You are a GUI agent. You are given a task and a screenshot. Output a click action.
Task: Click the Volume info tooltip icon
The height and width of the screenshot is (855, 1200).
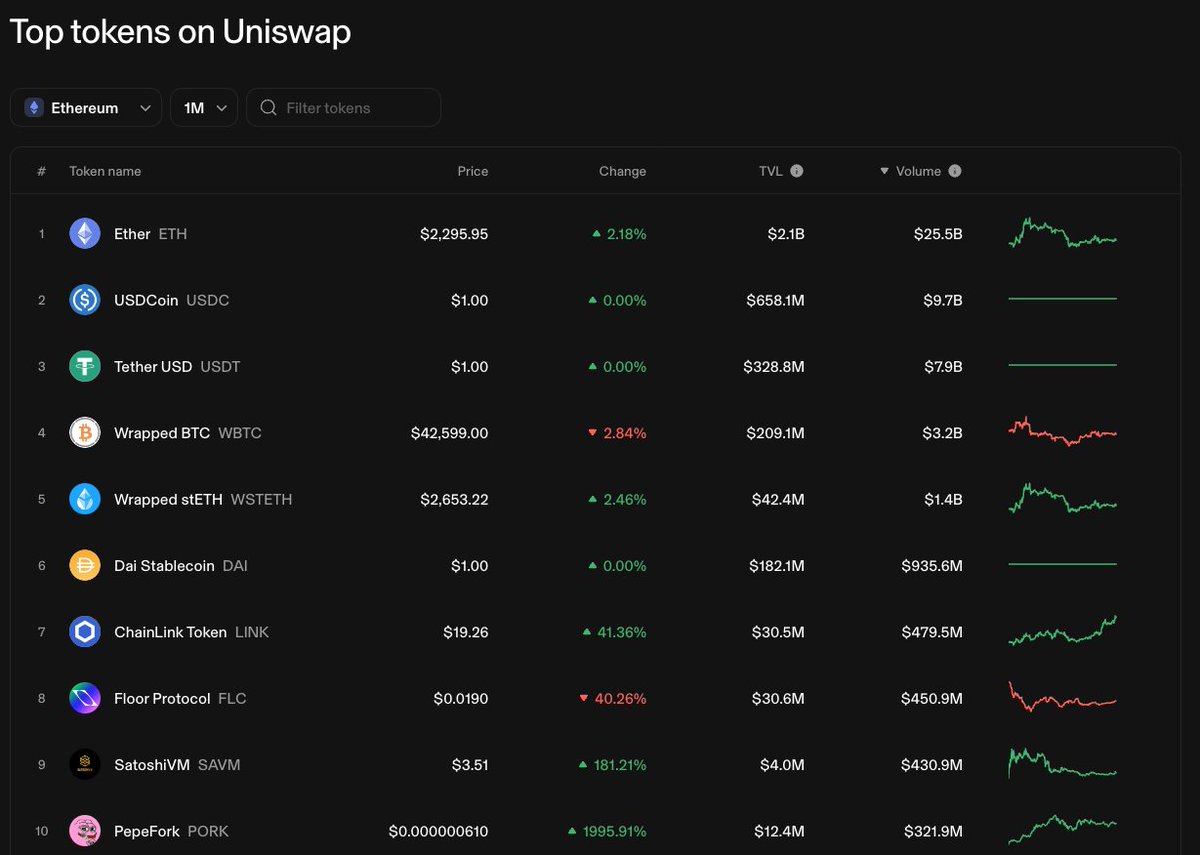[954, 171]
